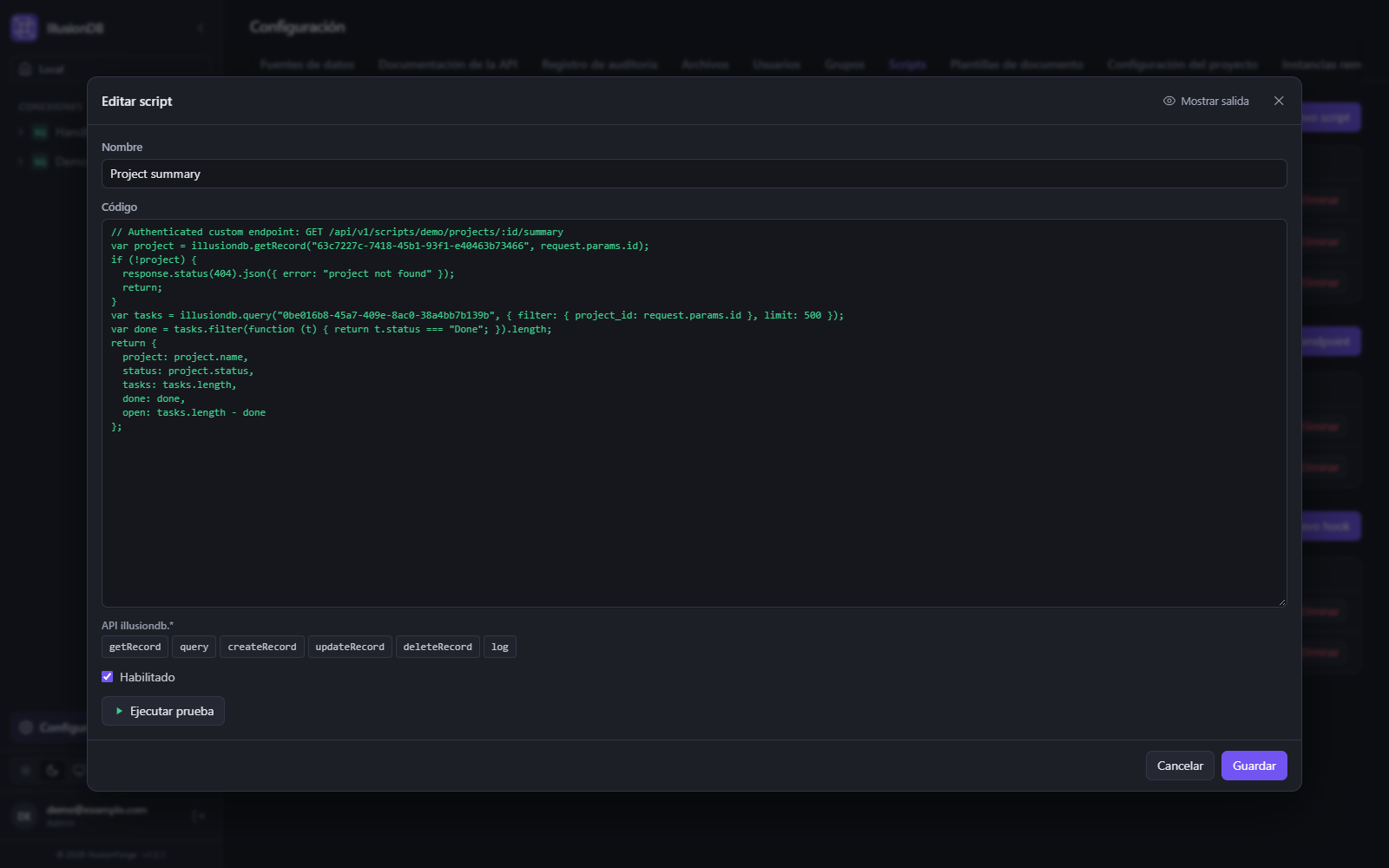This screenshot has width=1389, height=868.
Task: Click the "status: project.status," code line
Action: (x=188, y=371)
